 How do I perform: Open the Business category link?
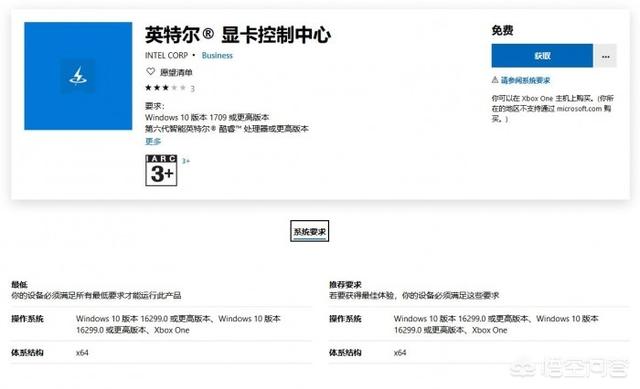[x=217, y=56]
